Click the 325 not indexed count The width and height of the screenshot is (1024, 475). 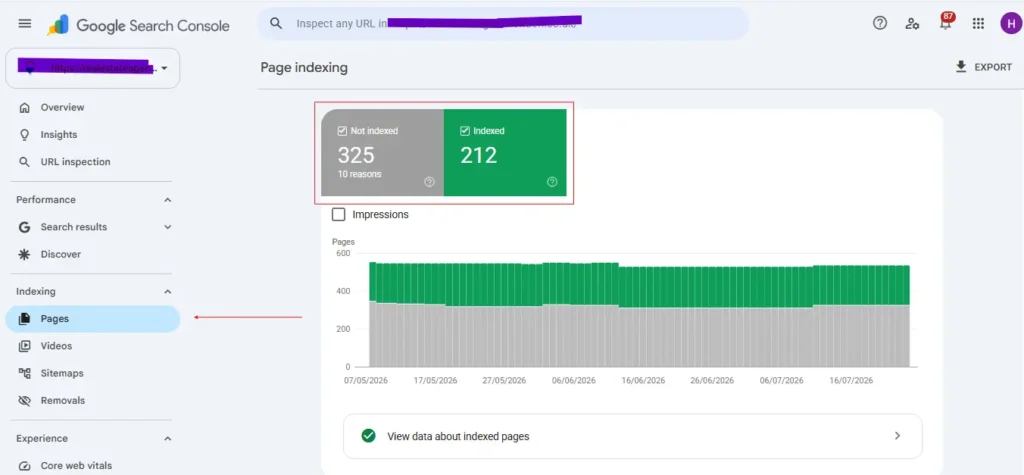[356, 156]
